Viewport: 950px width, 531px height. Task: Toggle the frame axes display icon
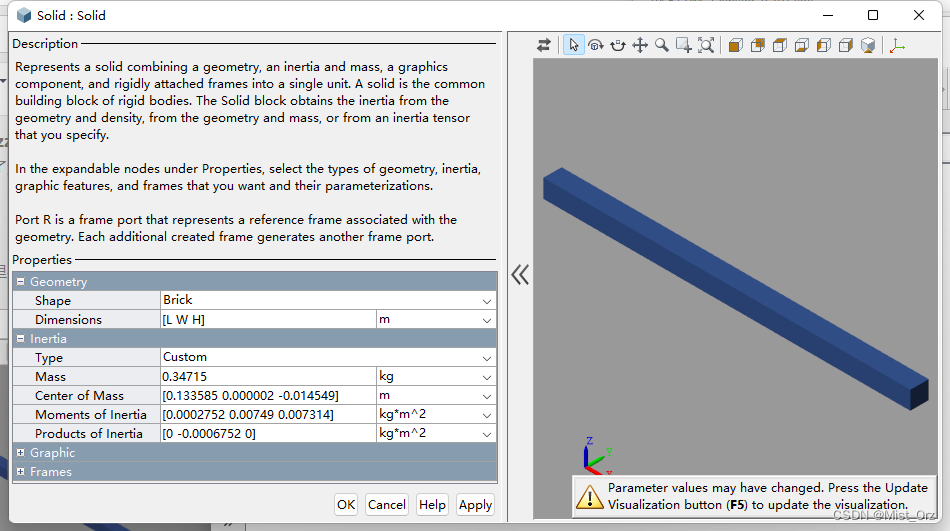[x=897, y=45]
